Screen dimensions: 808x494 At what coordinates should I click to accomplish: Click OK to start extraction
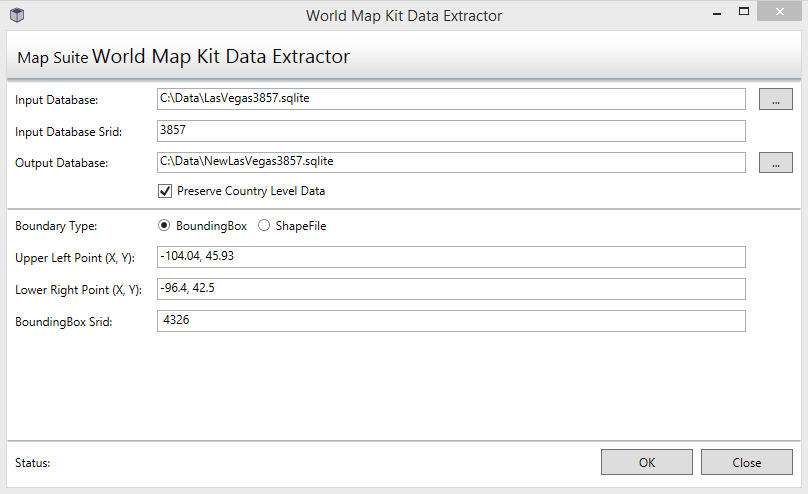tap(647, 462)
